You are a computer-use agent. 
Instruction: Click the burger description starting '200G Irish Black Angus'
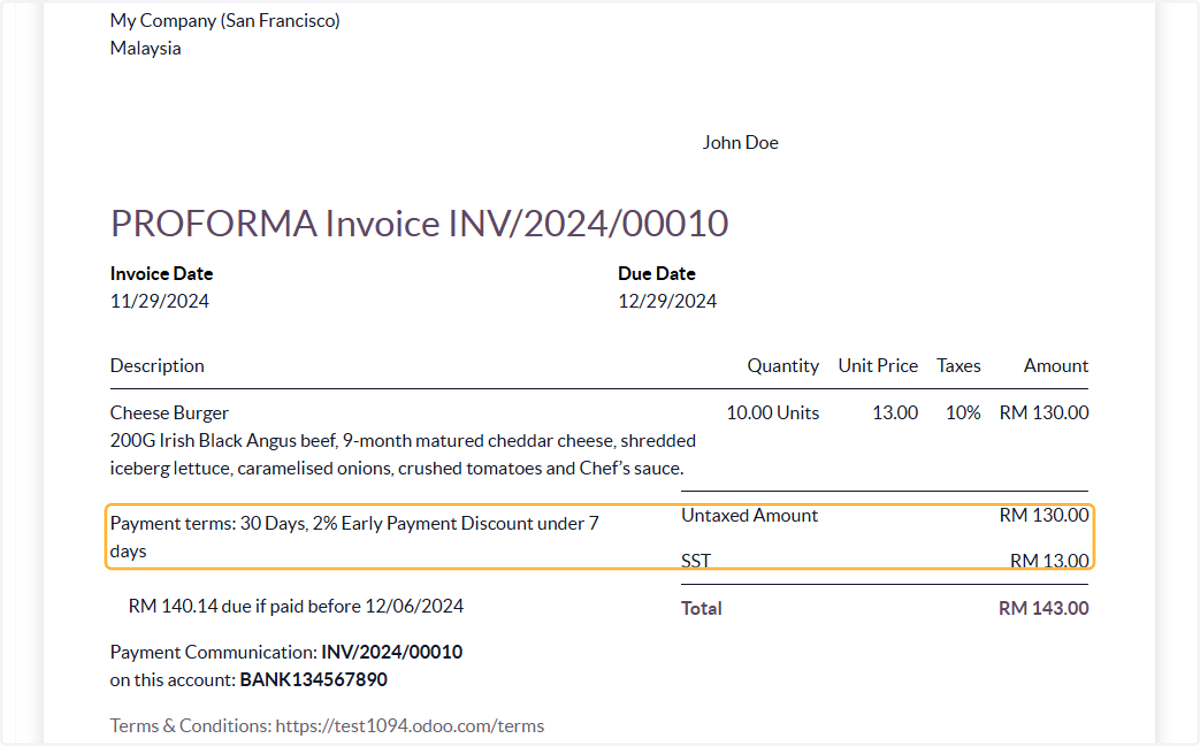tap(403, 454)
